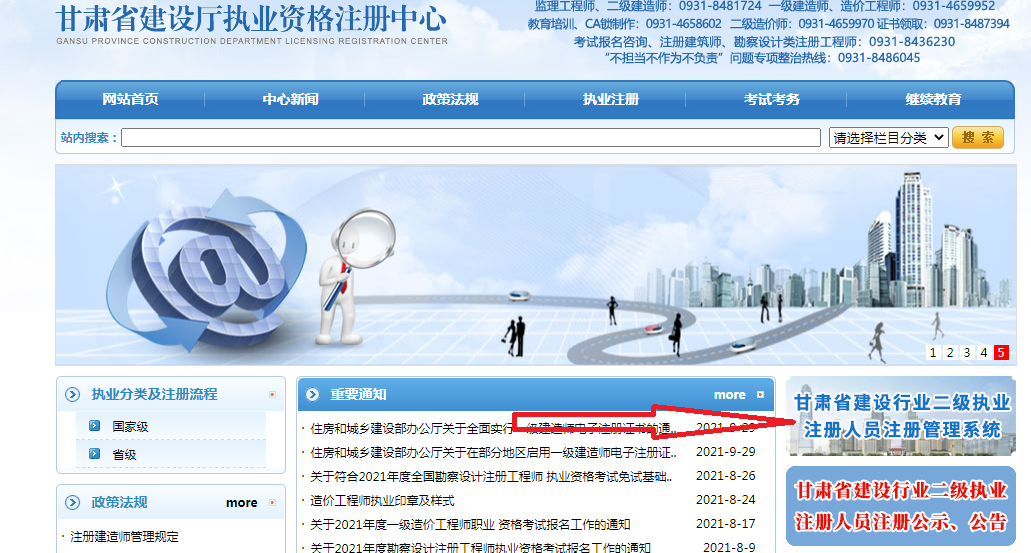Click the small red icon after 重要通知 more

(x=760, y=395)
